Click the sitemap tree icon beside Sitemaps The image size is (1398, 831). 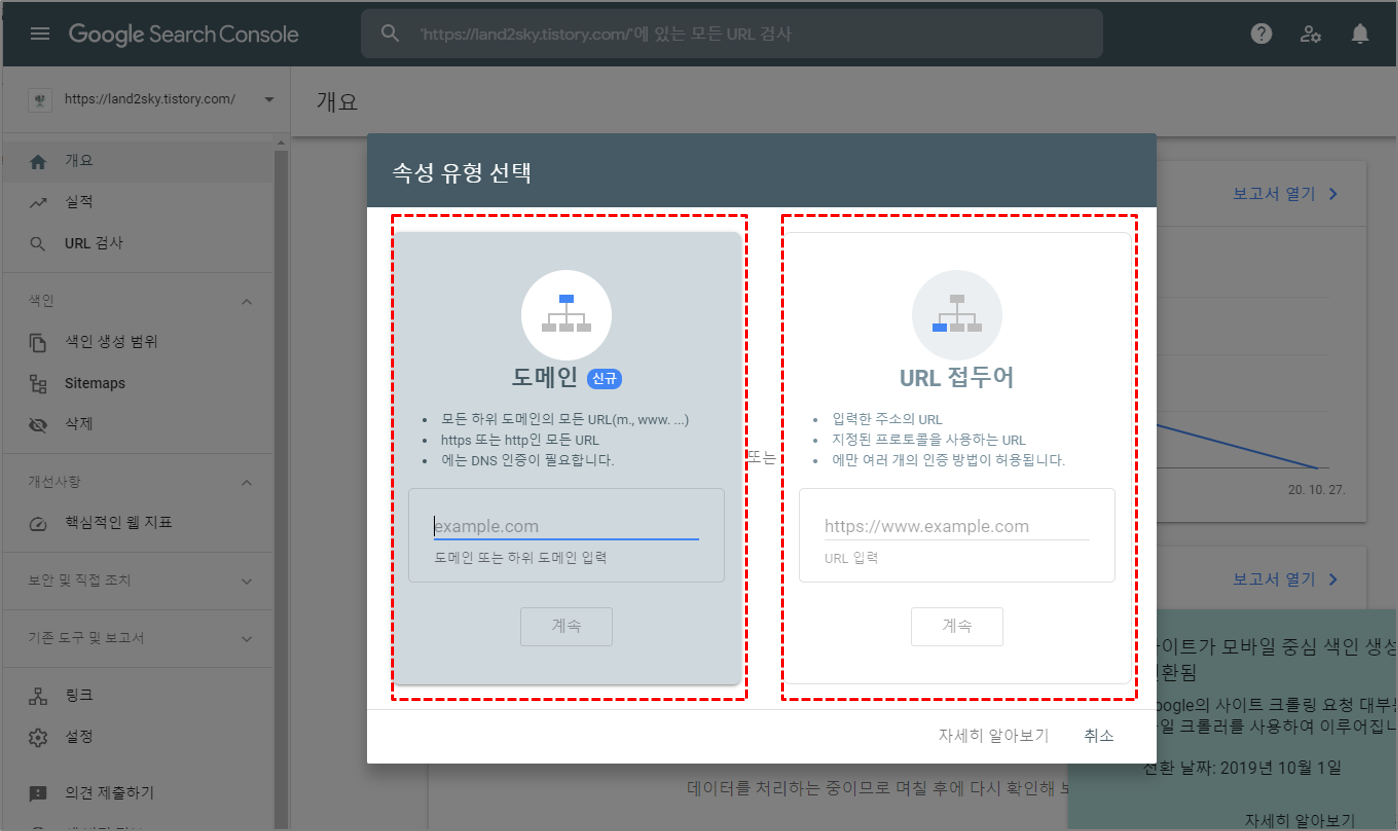(x=38, y=383)
